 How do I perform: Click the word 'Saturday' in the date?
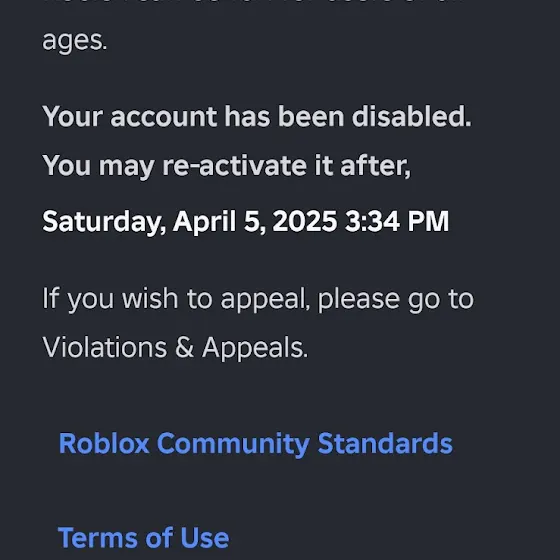[x=104, y=222]
